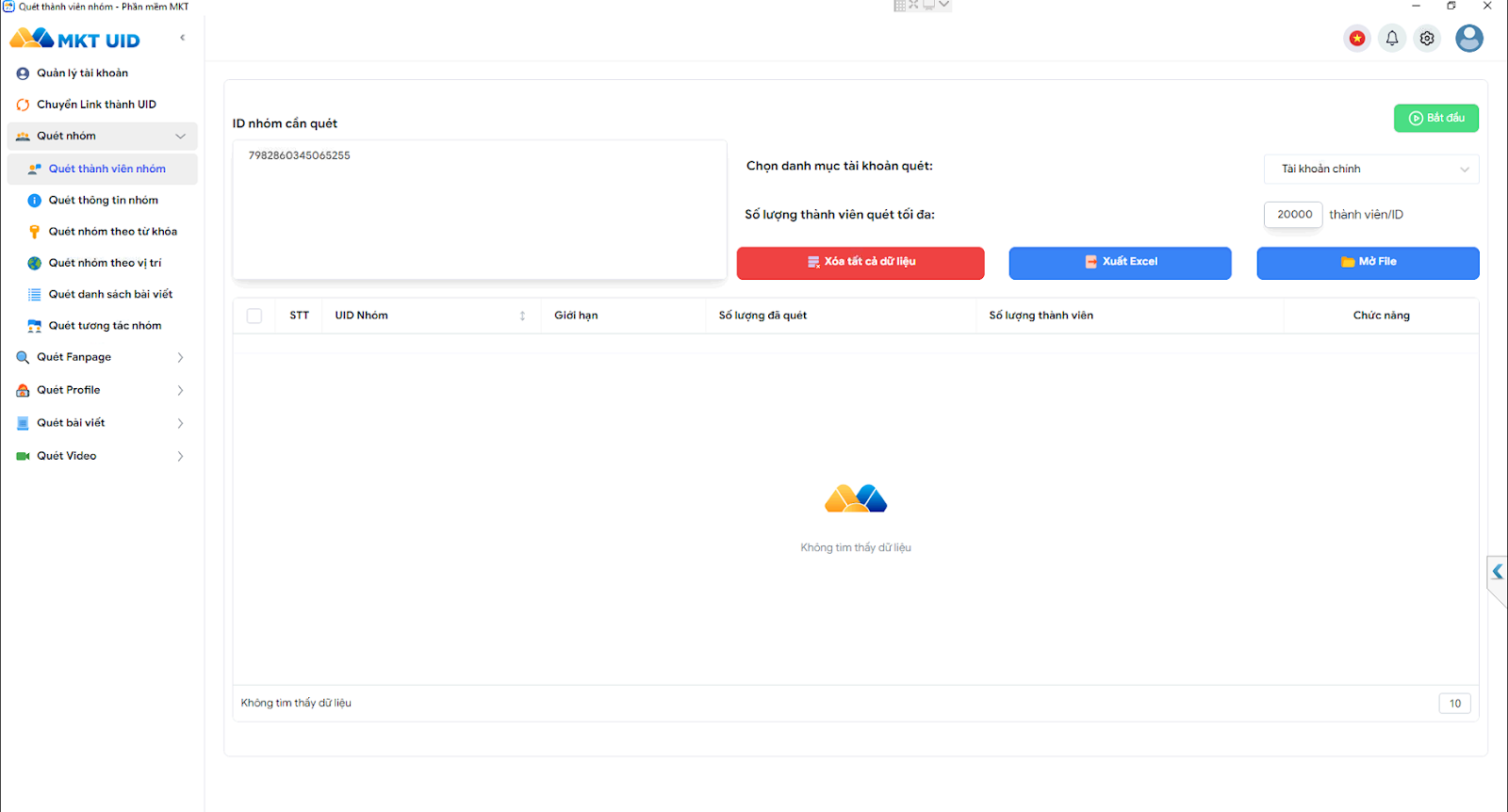Open the Vietnamese flag language selector
The width and height of the screenshot is (1508, 812).
click(1357, 39)
